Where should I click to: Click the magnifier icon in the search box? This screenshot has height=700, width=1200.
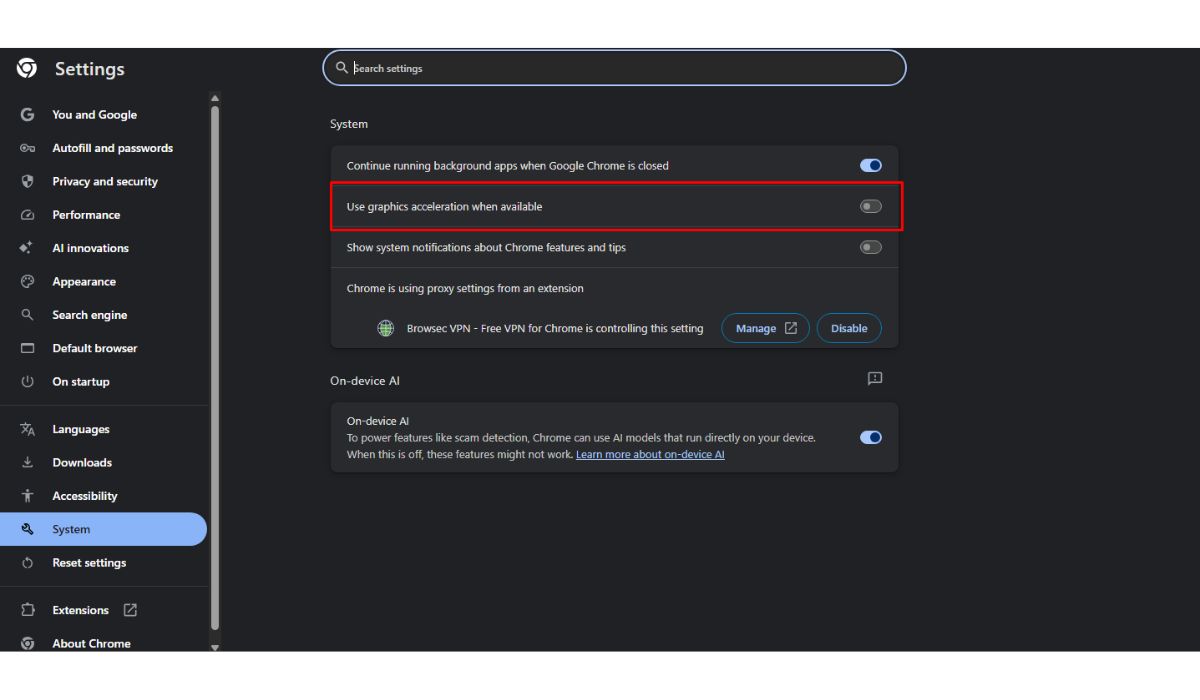(x=342, y=68)
